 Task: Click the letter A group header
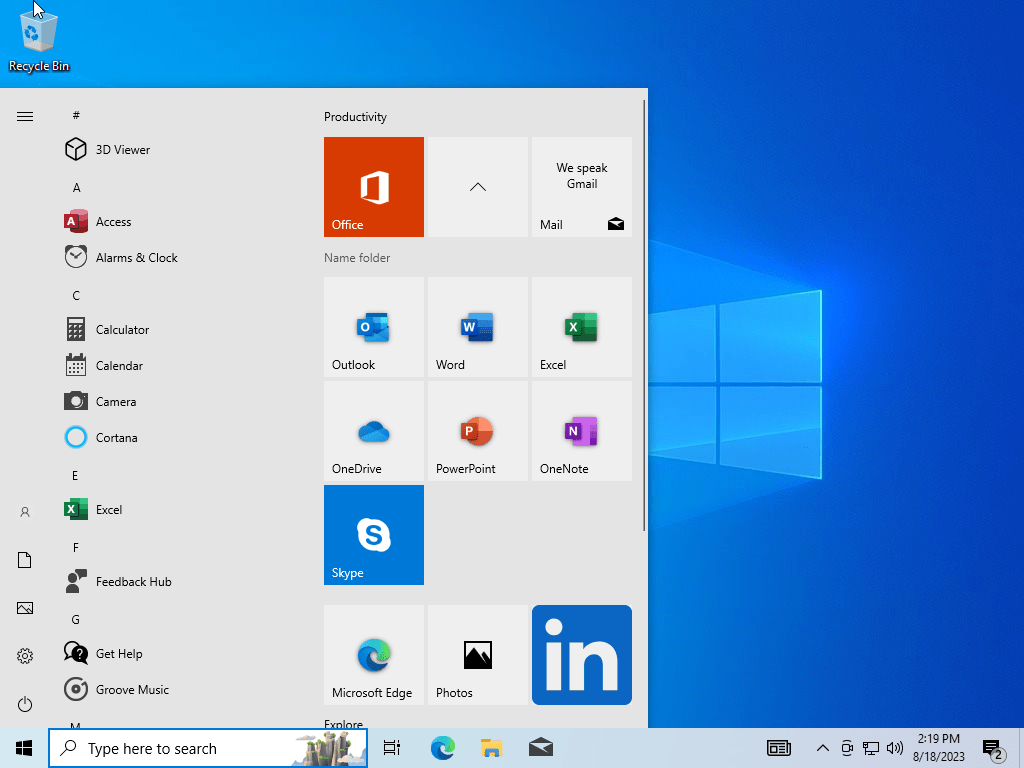(x=76, y=188)
